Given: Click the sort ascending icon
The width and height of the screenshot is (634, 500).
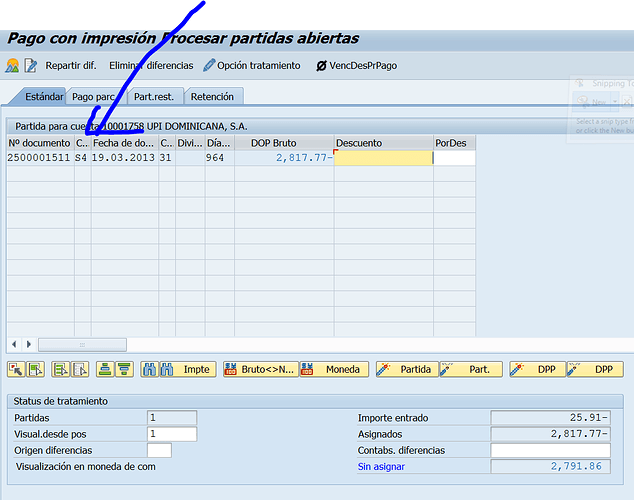Looking at the screenshot, I should pyautogui.click(x=105, y=369).
